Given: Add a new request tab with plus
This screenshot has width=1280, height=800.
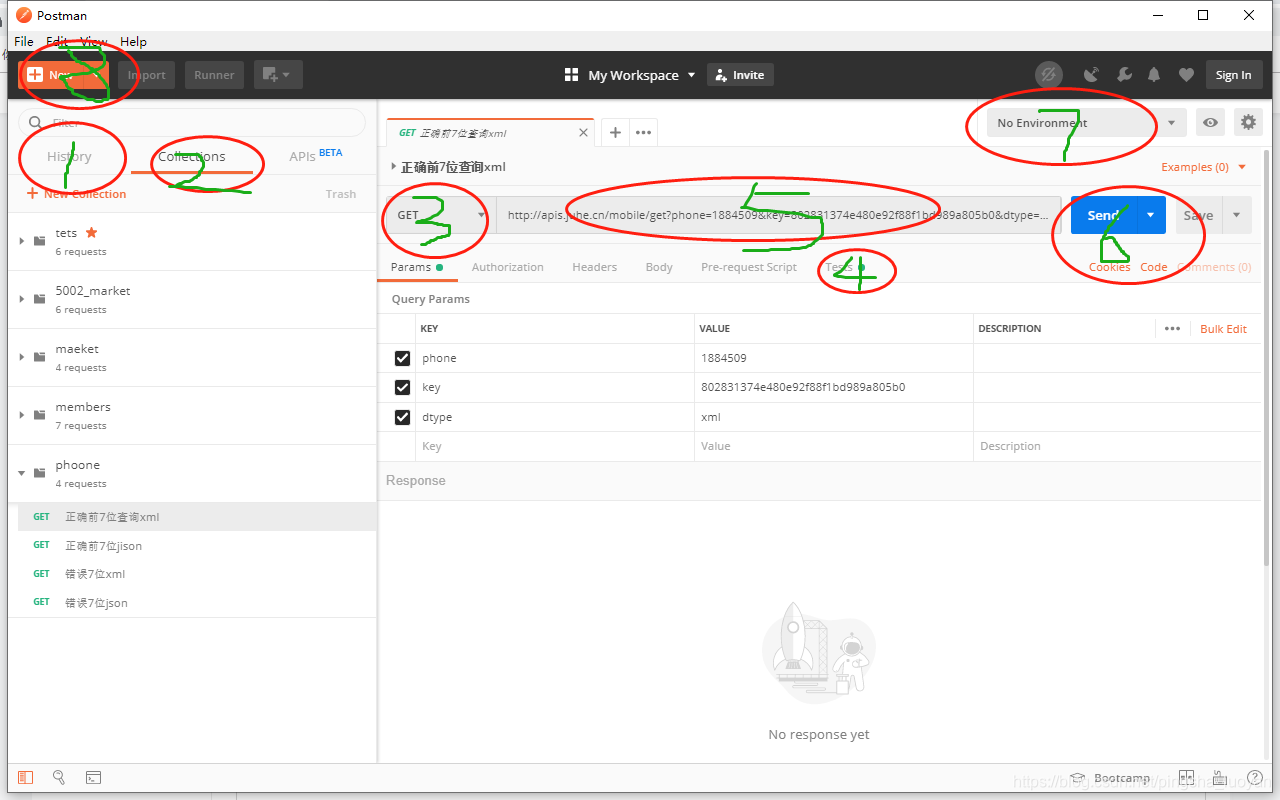Looking at the screenshot, I should [615, 132].
